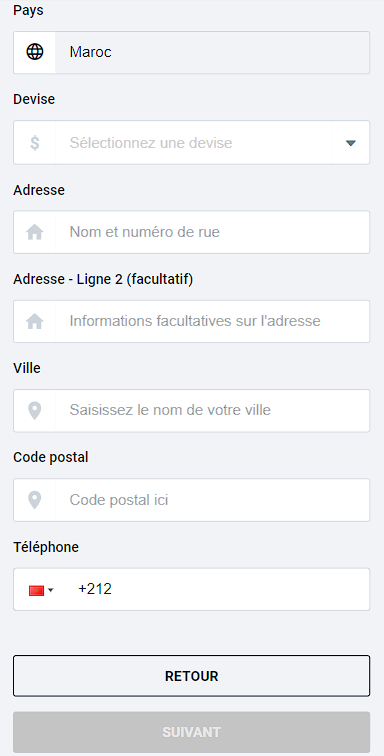
Task: Click the house icon in Adresse Ligne 2
Action: click(35, 322)
